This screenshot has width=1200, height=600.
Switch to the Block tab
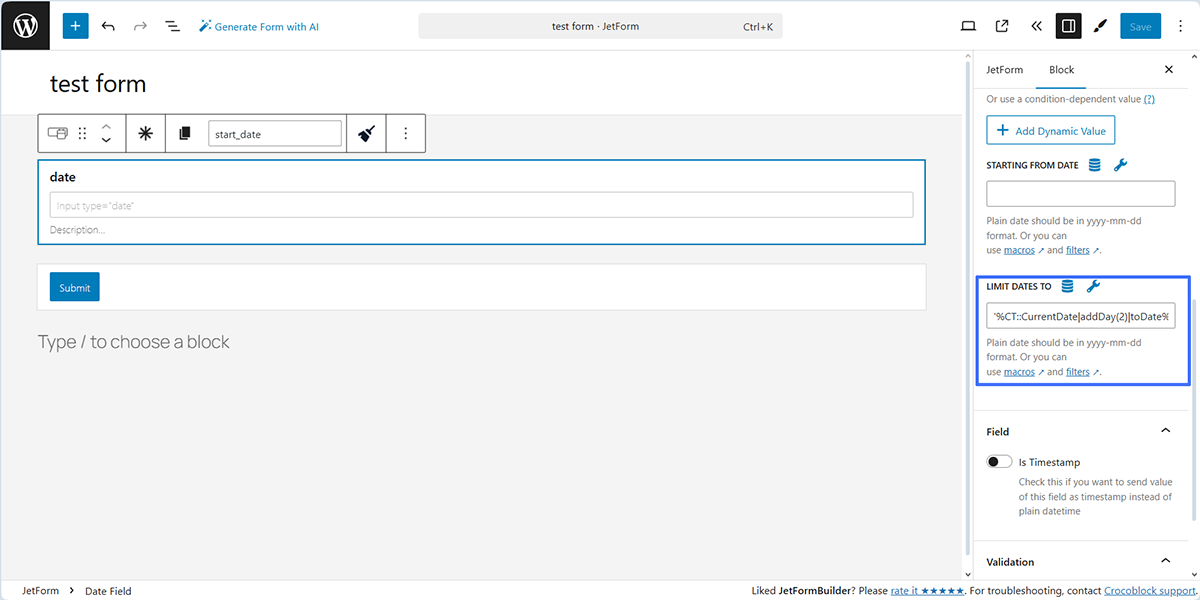pyautogui.click(x=1061, y=70)
